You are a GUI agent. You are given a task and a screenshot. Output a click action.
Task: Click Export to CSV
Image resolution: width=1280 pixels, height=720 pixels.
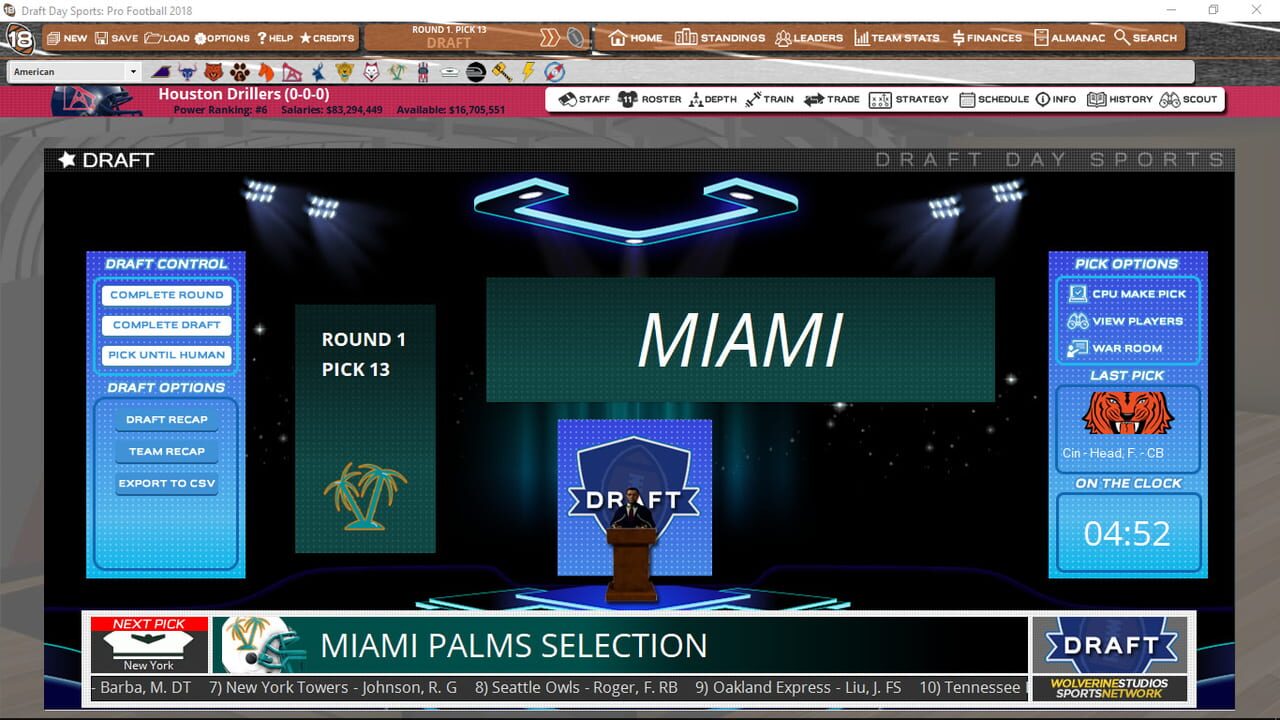pyautogui.click(x=166, y=483)
